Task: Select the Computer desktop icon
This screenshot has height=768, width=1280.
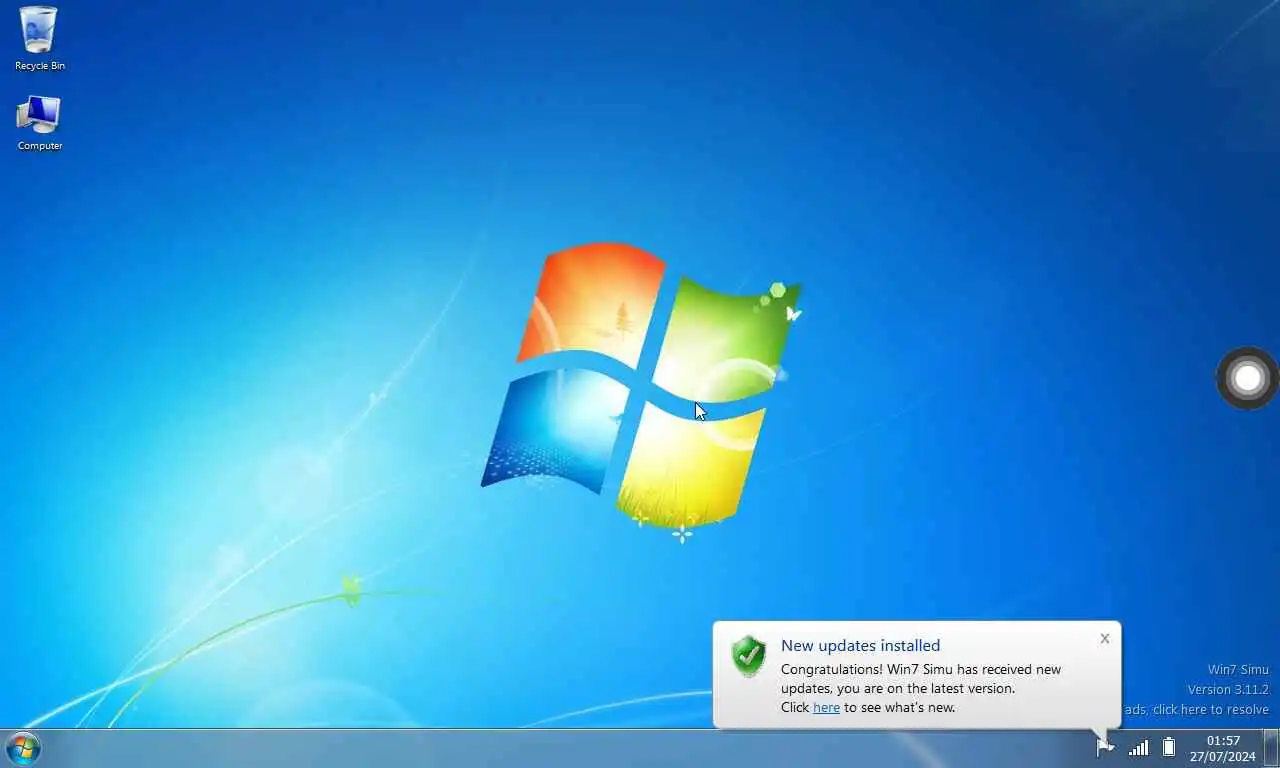Action: tap(39, 122)
